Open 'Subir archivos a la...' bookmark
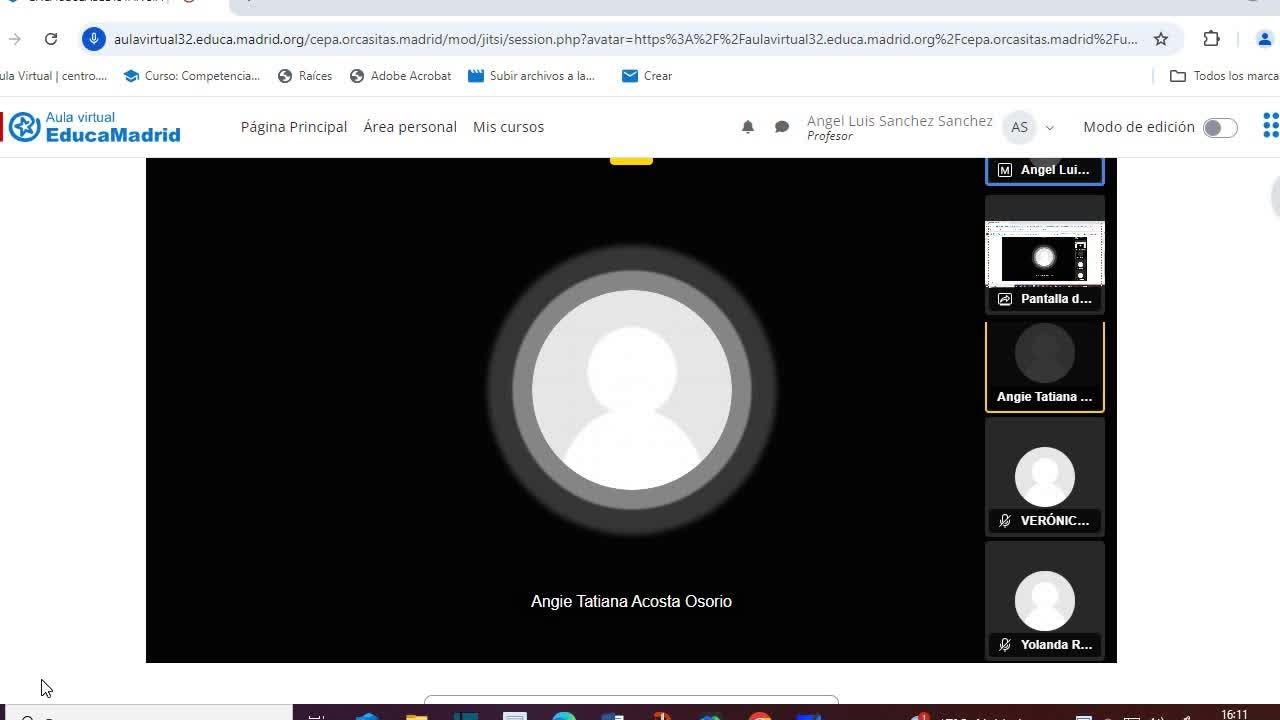 [x=531, y=76]
